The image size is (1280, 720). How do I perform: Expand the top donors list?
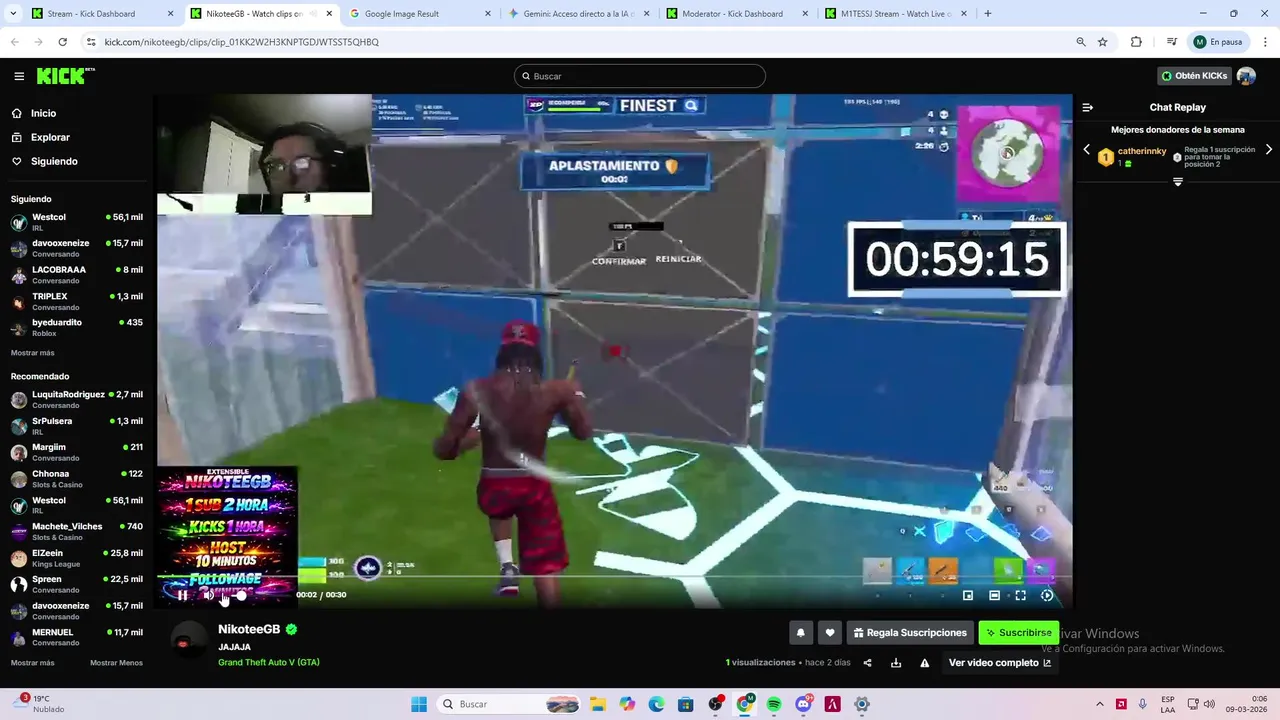[1177, 182]
